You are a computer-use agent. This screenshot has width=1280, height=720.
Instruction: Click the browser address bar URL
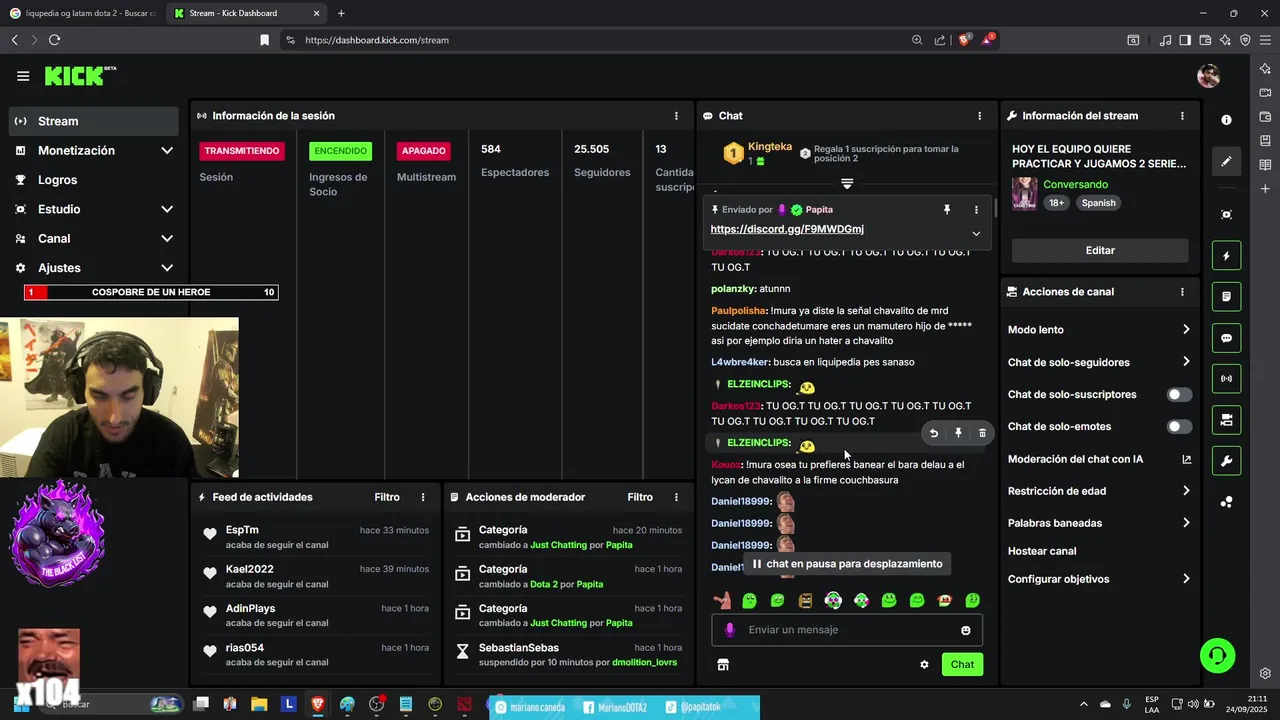377,40
